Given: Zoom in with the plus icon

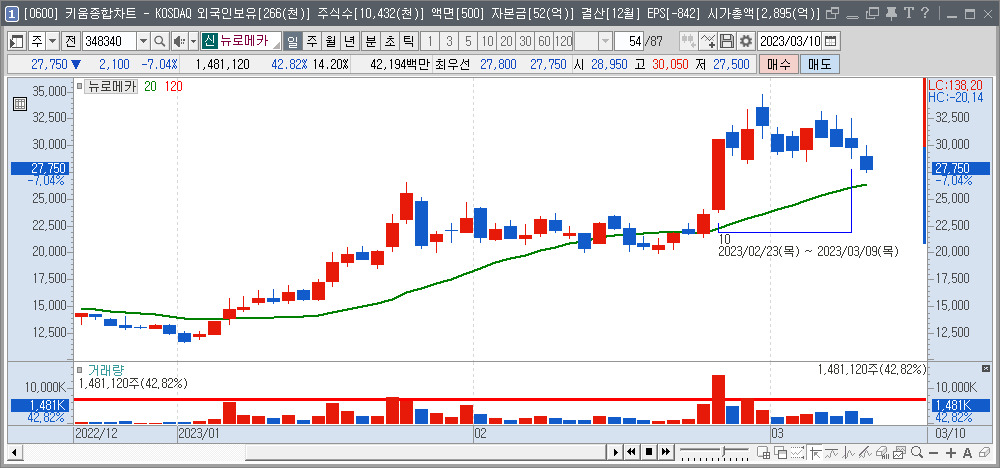Looking at the screenshot, I should [x=951, y=452].
